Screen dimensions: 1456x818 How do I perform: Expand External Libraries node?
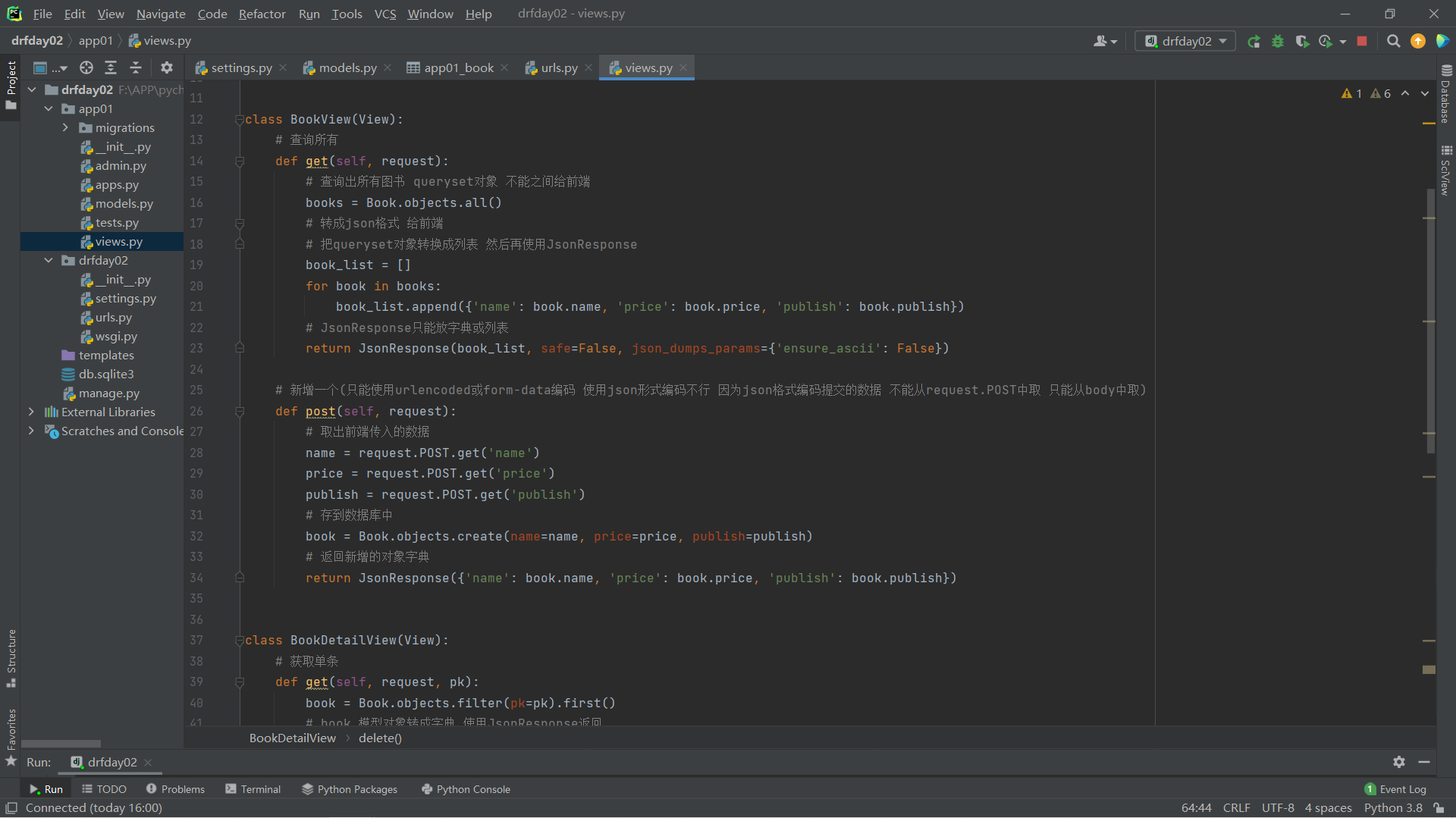point(31,412)
